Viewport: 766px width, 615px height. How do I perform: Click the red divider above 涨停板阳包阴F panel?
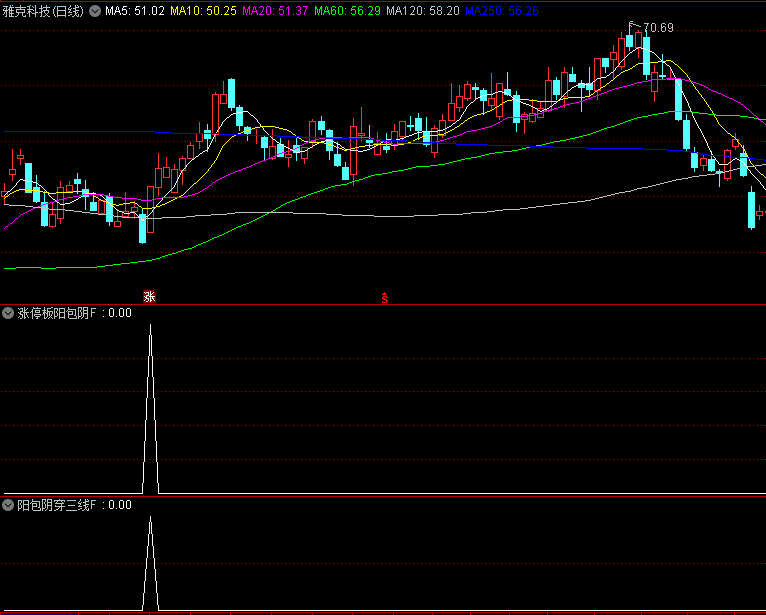[383, 304]
